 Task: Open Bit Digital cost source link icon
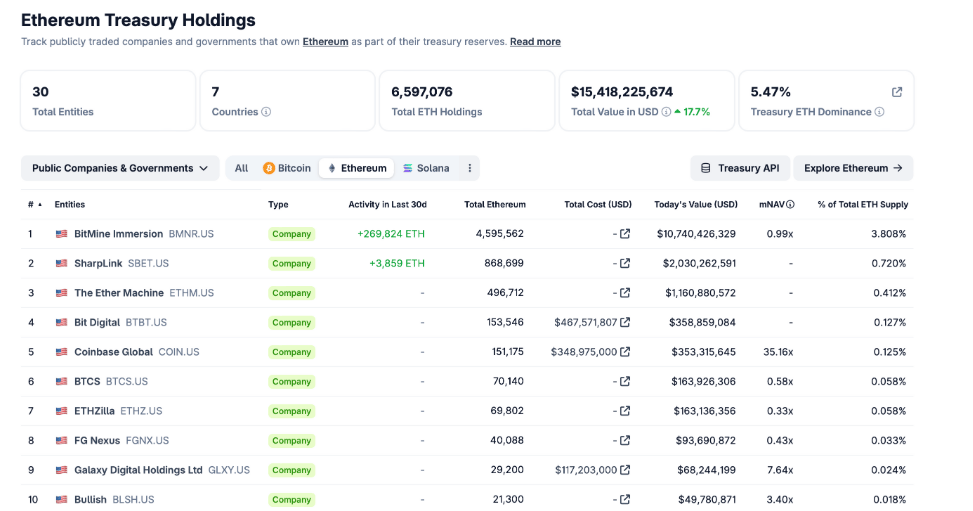point(625,322)
